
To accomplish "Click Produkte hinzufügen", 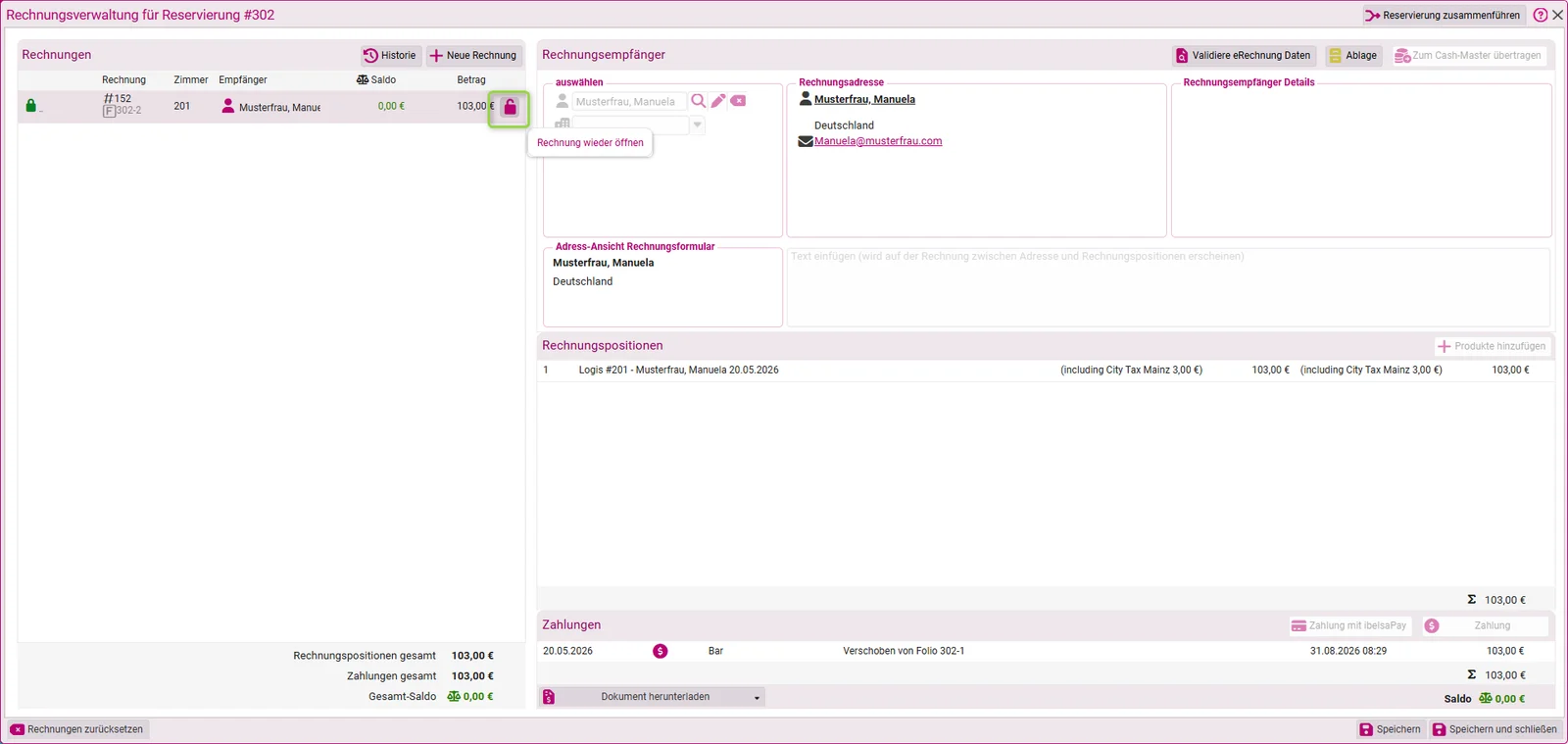I will click(1492, 346).
